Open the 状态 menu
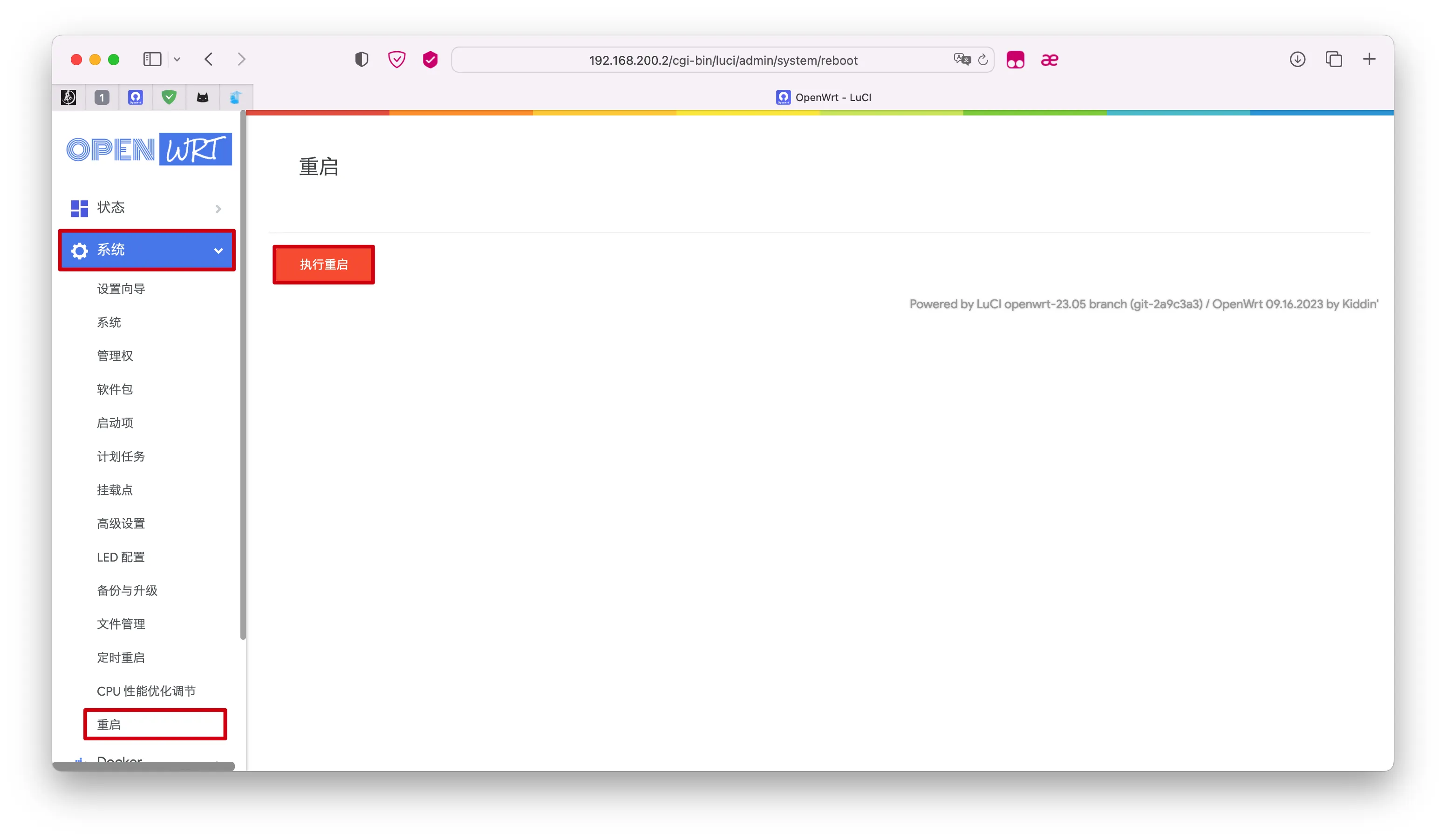This screenshot has width=1446, height=840. (147, 208)
